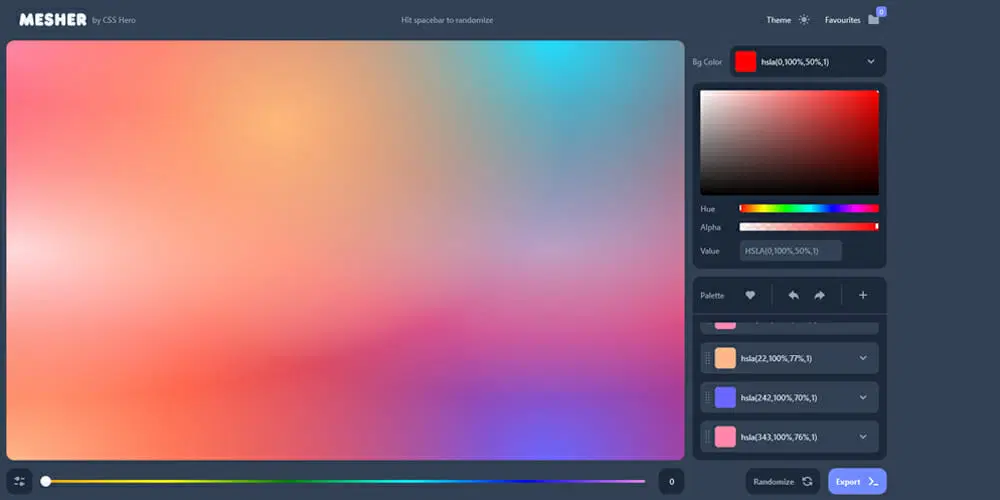Open the Favourites folder icon
The image size is (1000, 500).
pyautogui.click(x=873, y=20)
